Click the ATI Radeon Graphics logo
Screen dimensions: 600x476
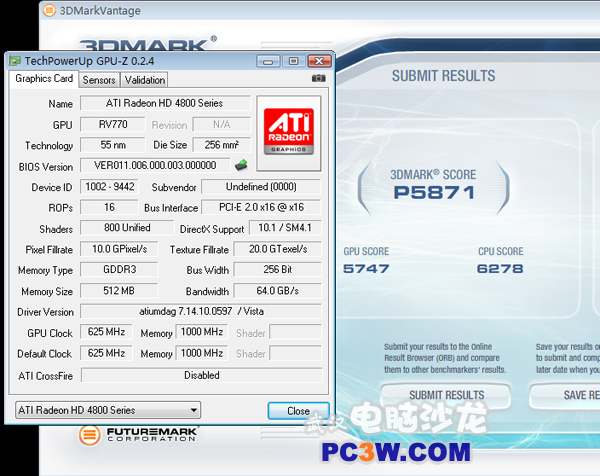(x=289, y=132)
